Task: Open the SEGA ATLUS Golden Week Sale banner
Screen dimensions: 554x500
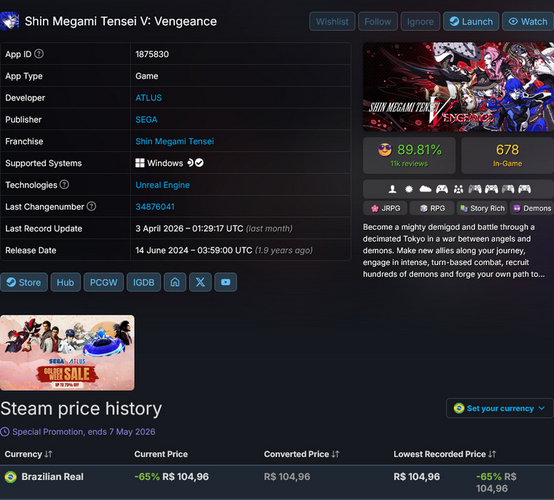Action: [67, 353]
